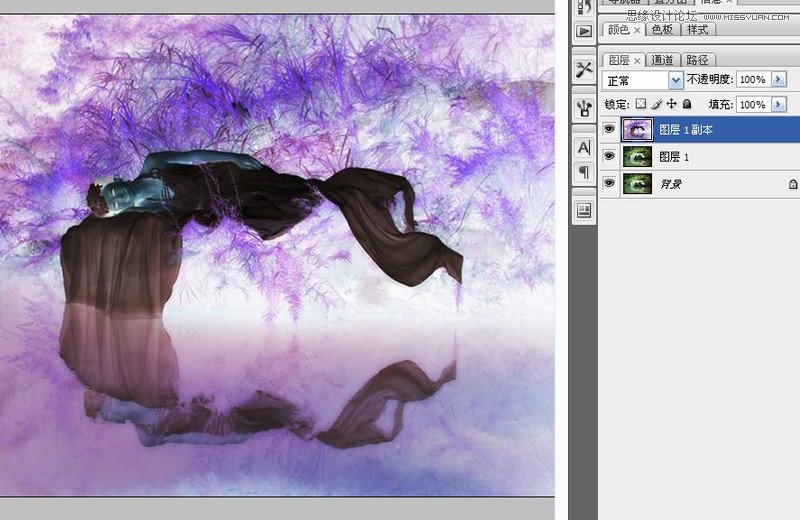Switch to the 样式 styles tab

(x=697, y=30)
